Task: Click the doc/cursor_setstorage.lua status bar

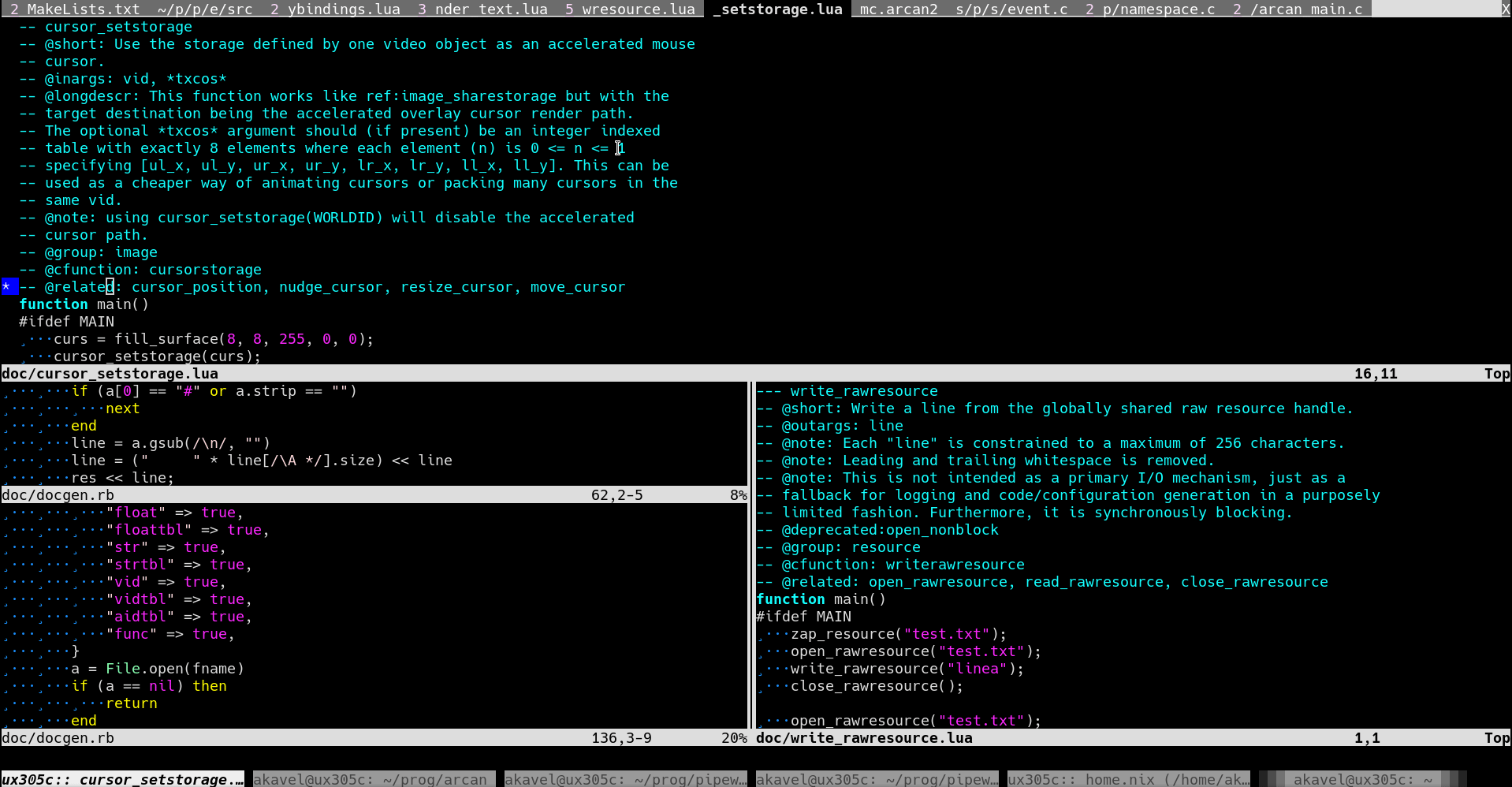Action: [x=110, y=373]
